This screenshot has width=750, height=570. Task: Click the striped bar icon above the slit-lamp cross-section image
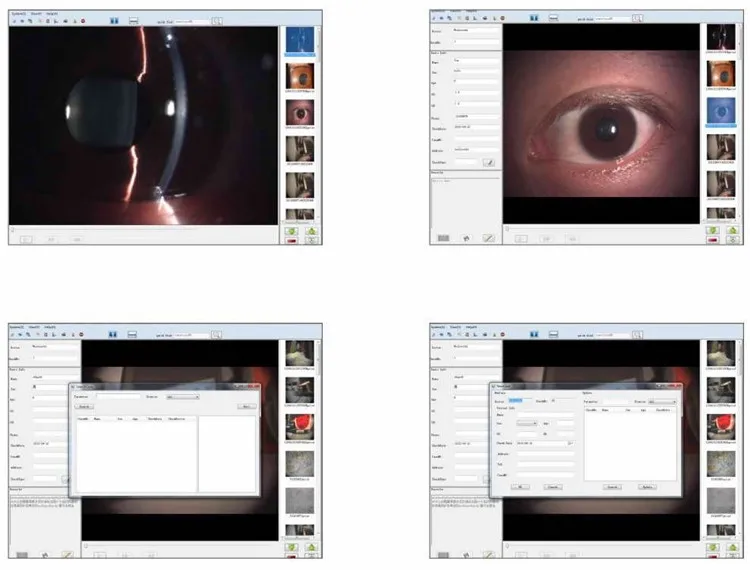point(133,21)
